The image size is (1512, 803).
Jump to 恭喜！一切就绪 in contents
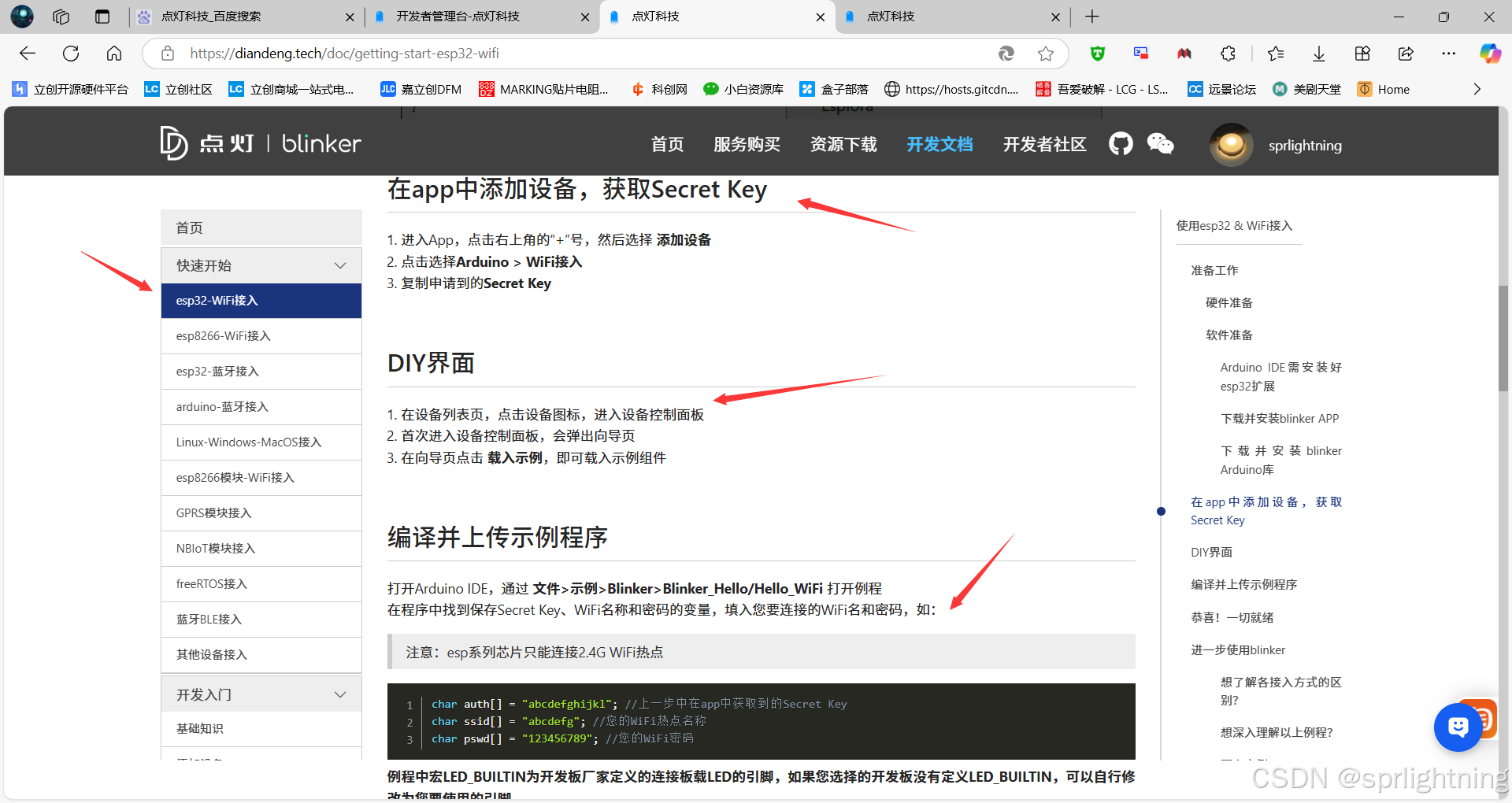pos(1232,618)
